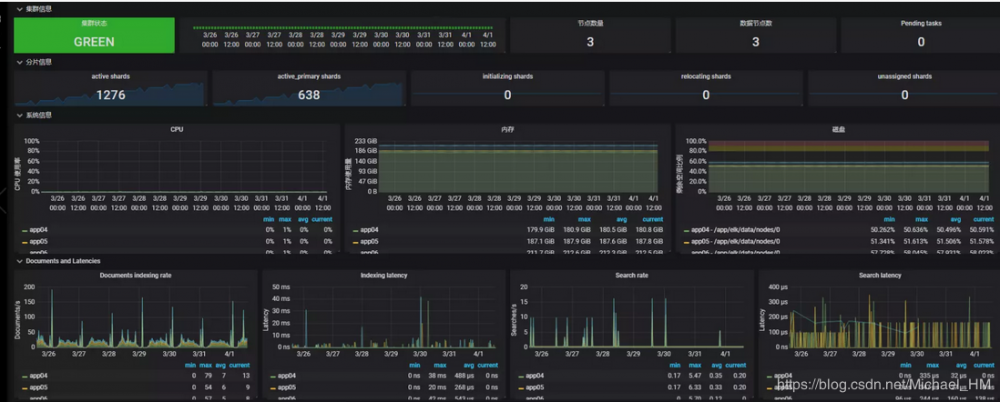Toggle app05 series in Search rate legend
This screenshot has width=1000, height=402.
[535, 387]
